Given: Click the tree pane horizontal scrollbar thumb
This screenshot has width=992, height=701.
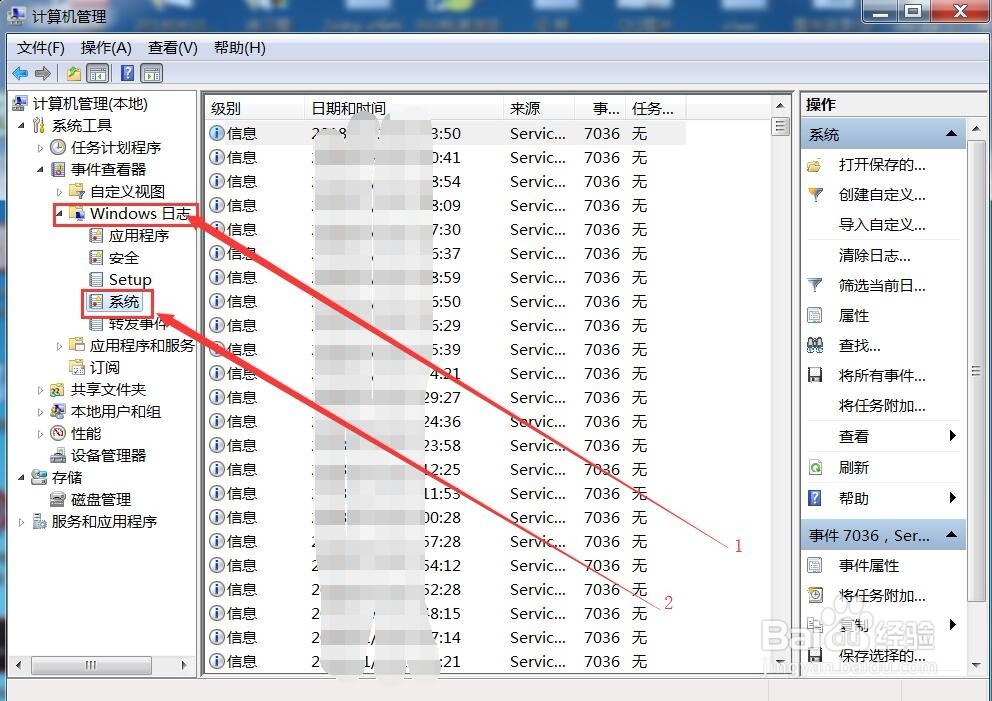Looking at the screenshot, I should pos(92,665).
